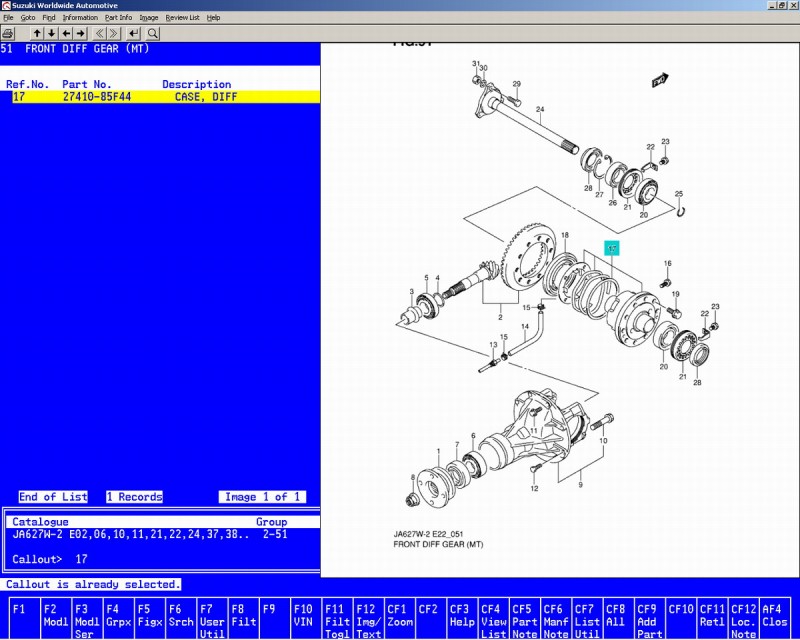Click callout 18 in the diagram
This screenshot has height=640, width=800.
click(x=565, y=235)
